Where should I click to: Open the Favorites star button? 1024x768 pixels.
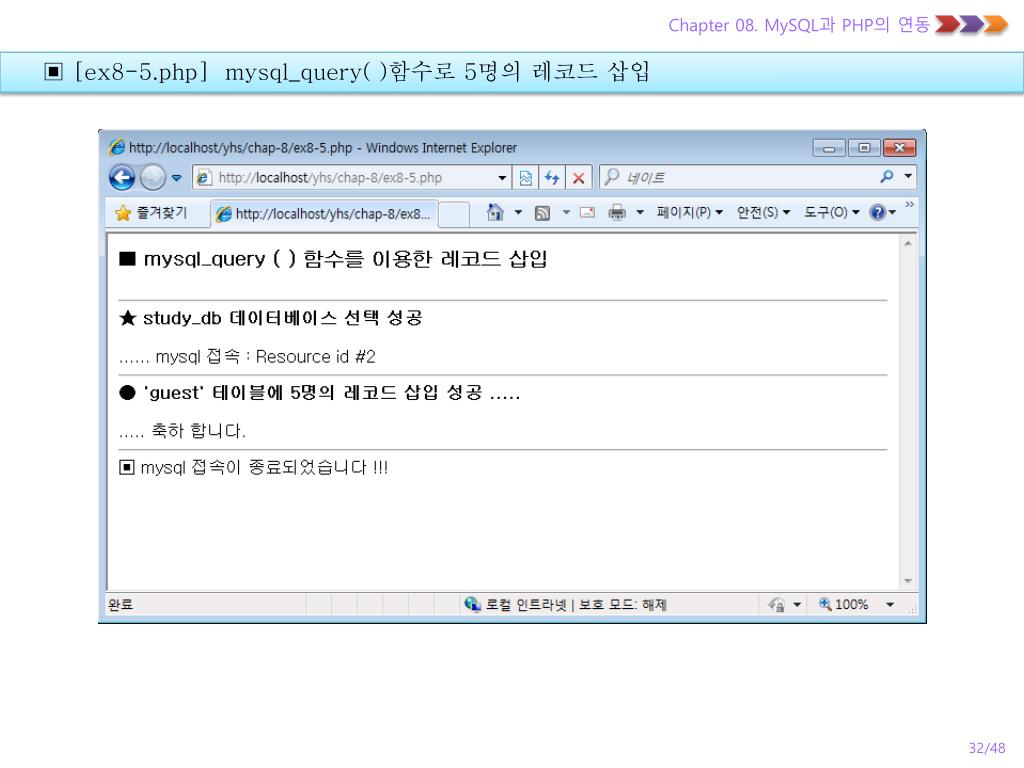(152, 213)
